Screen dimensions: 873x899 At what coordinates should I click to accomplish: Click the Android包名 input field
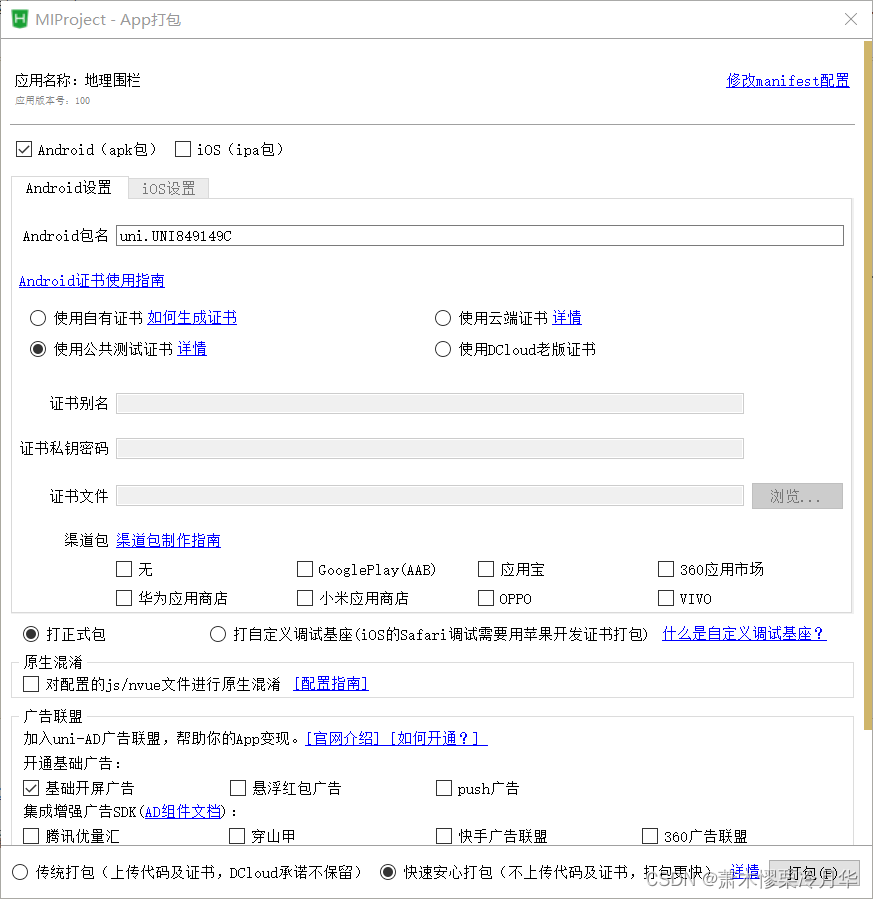[480, 236]
